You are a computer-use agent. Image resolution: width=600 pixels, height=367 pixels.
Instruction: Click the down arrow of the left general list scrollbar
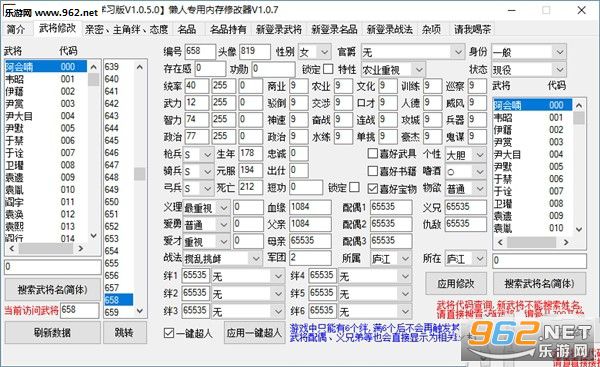point(94,236)
